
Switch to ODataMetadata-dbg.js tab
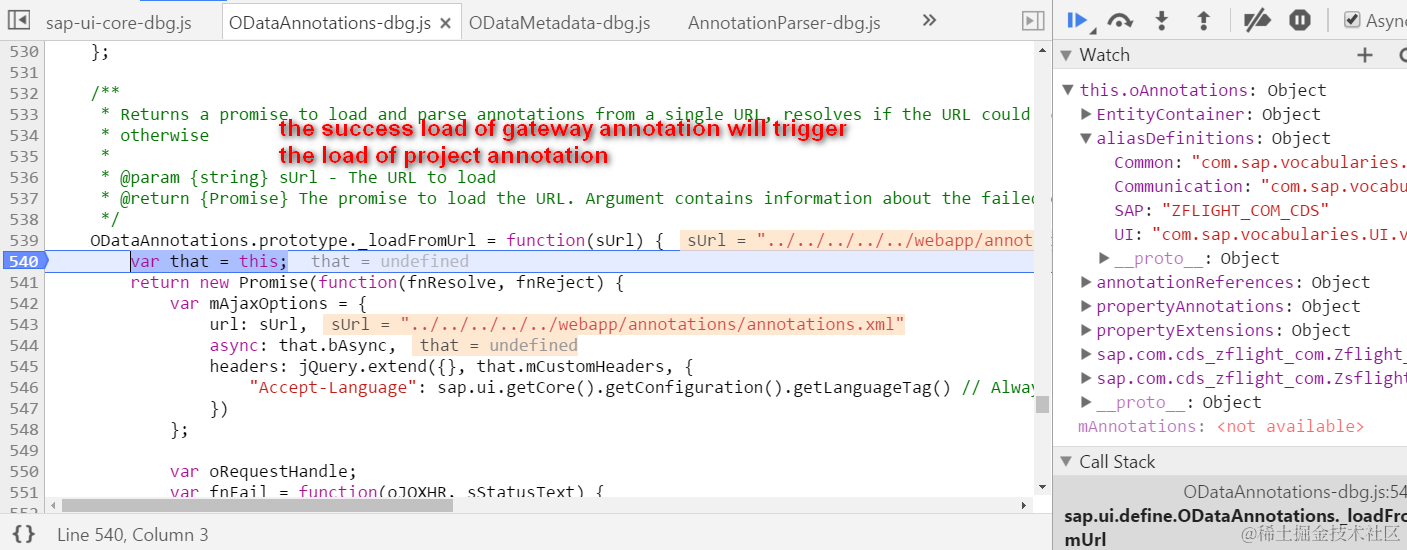(559, 22)
